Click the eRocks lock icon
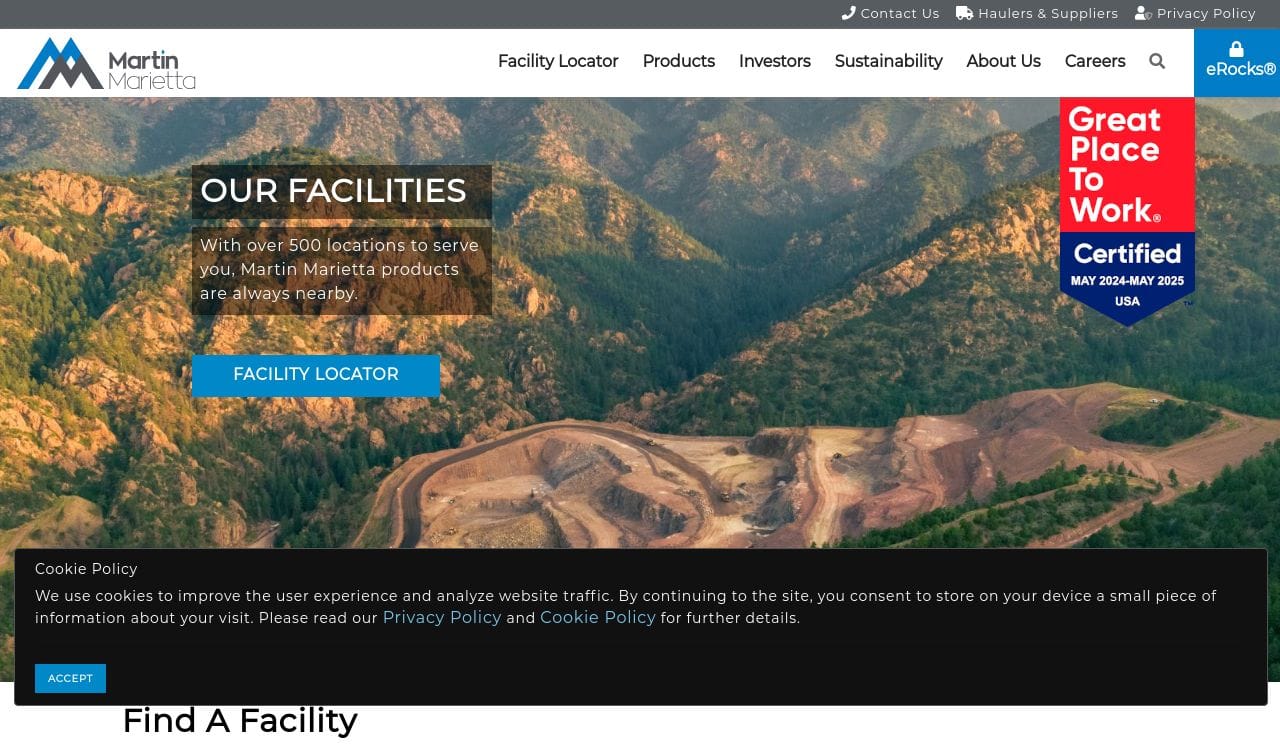 (x=1236, y=49)
